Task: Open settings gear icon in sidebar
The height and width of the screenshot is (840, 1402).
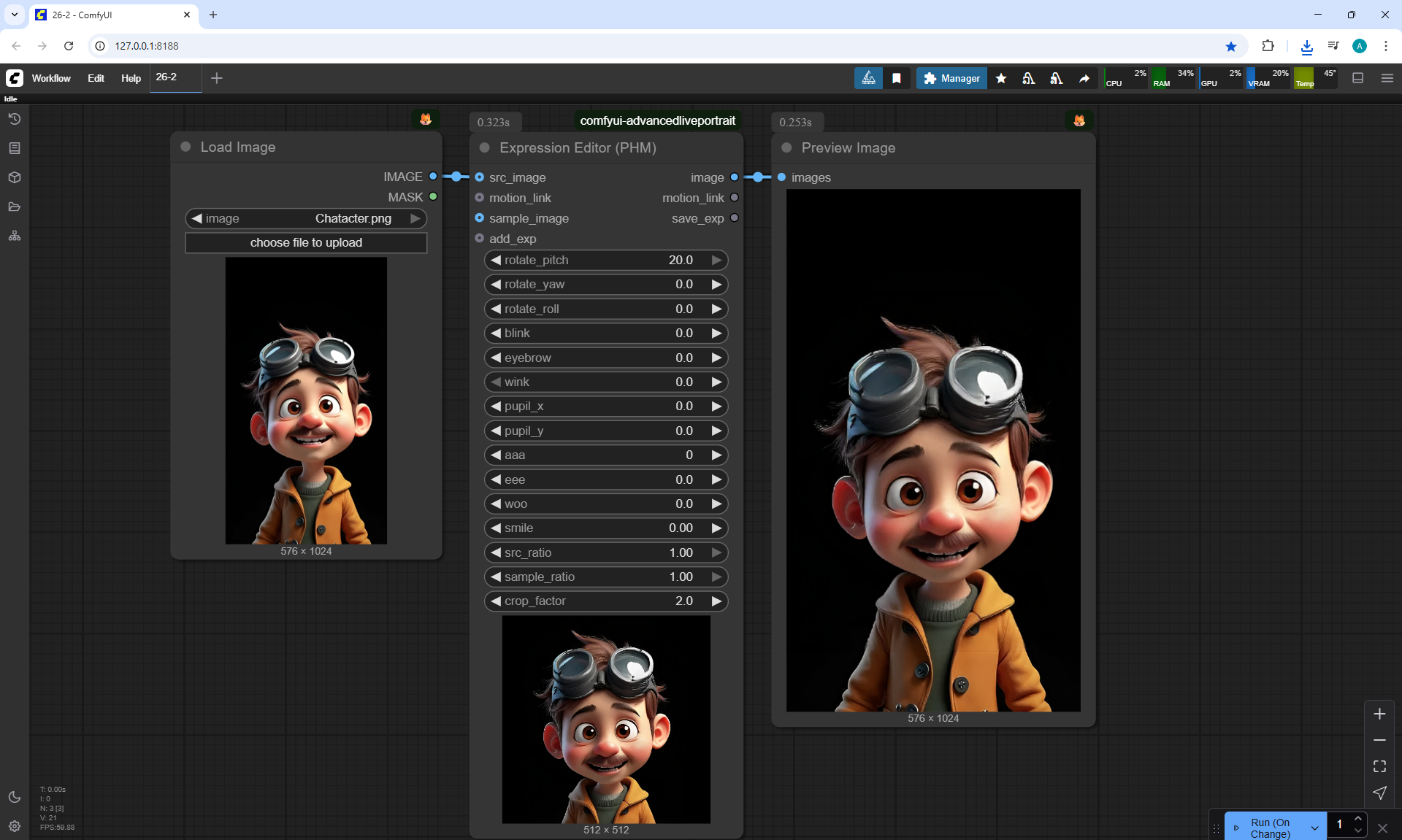Action: (15, 826)
